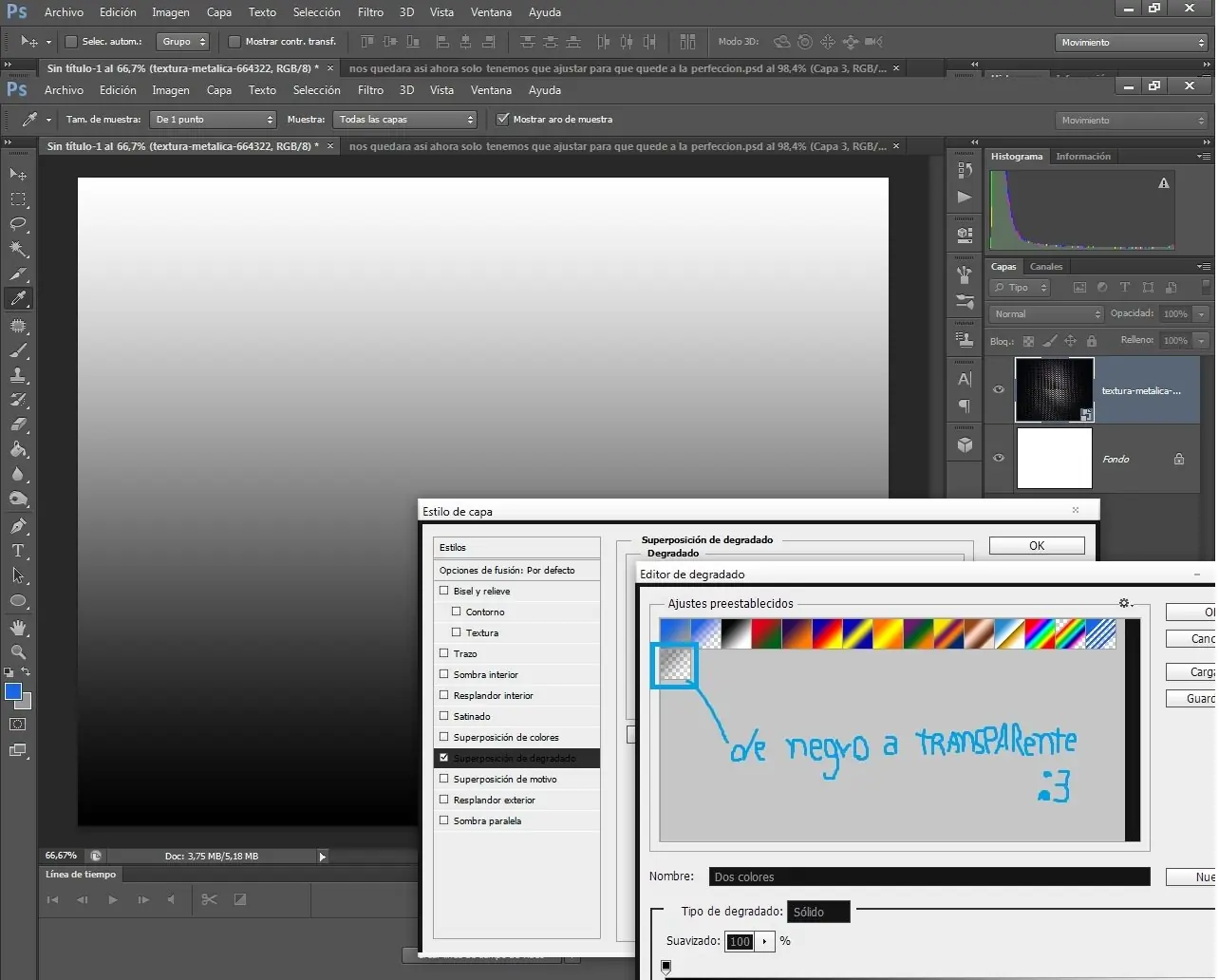Lock layer position move icon
This screenshot has width=1219, height=980.
(1070, 341)
